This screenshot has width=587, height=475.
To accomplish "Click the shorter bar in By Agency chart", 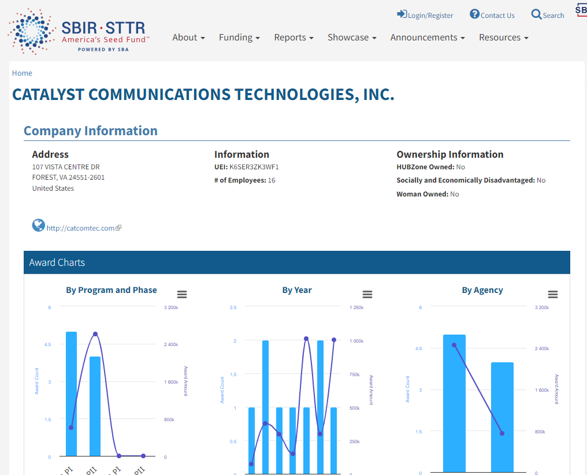I will pos(502,417).
